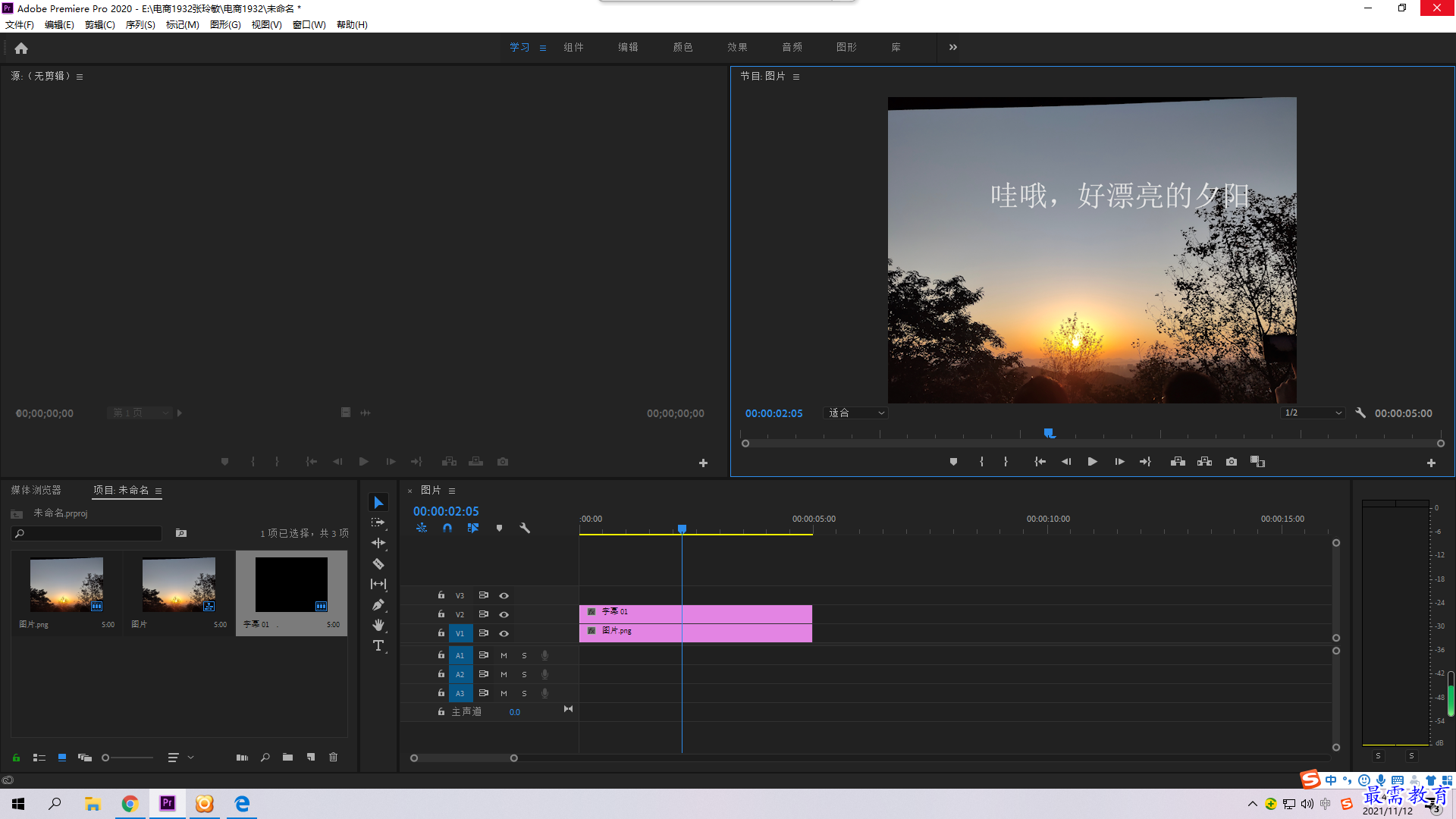The image size is (1456, 819).
Task: Open Comparison View in Program monitor
Action: [x=1257, y=462]
